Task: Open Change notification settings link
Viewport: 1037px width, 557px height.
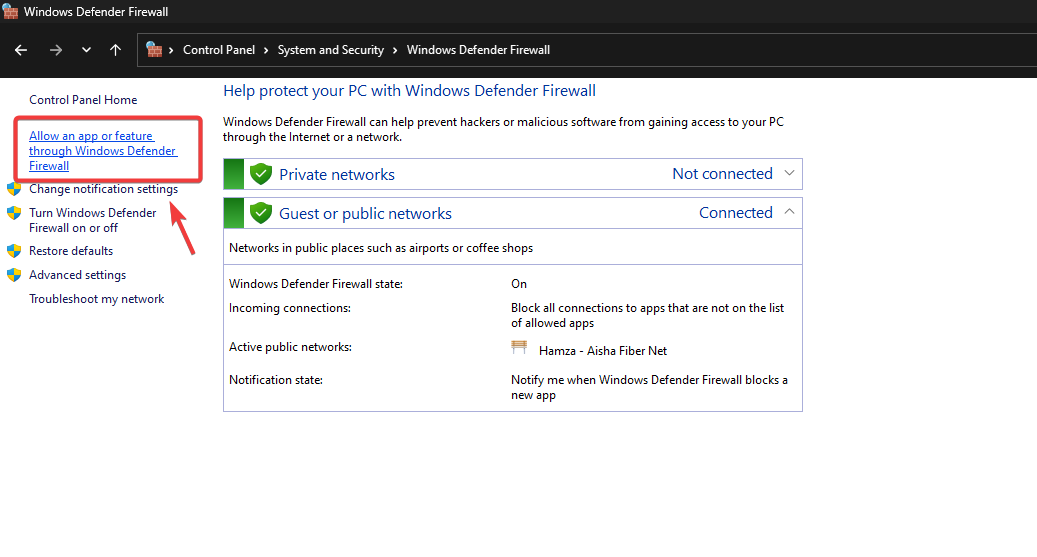Action: 103,189
